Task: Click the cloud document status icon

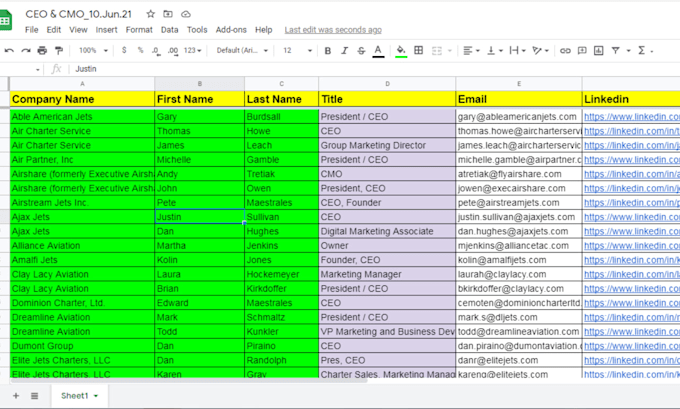Action: tap(186, 14)
